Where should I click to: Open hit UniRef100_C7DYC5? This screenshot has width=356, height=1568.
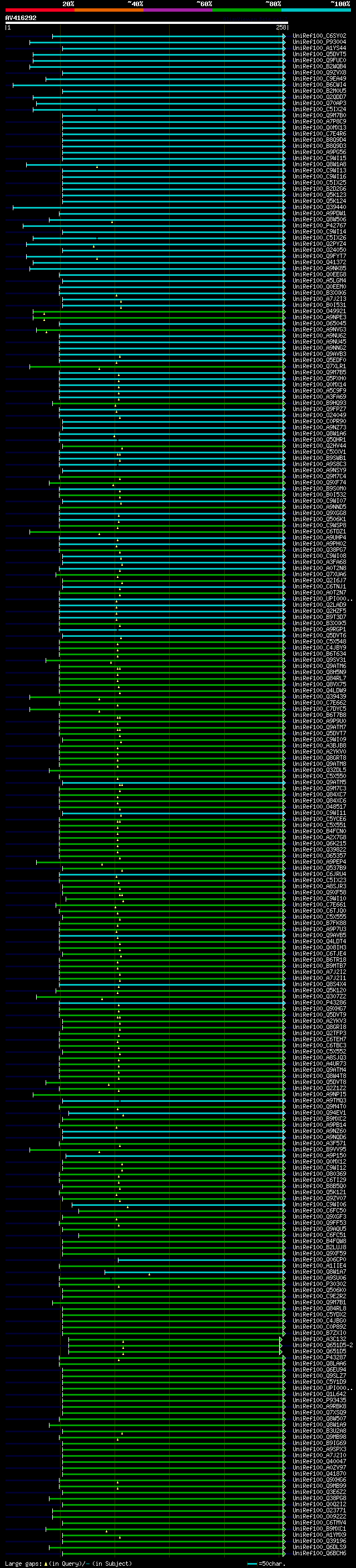(x=319, y=709)
